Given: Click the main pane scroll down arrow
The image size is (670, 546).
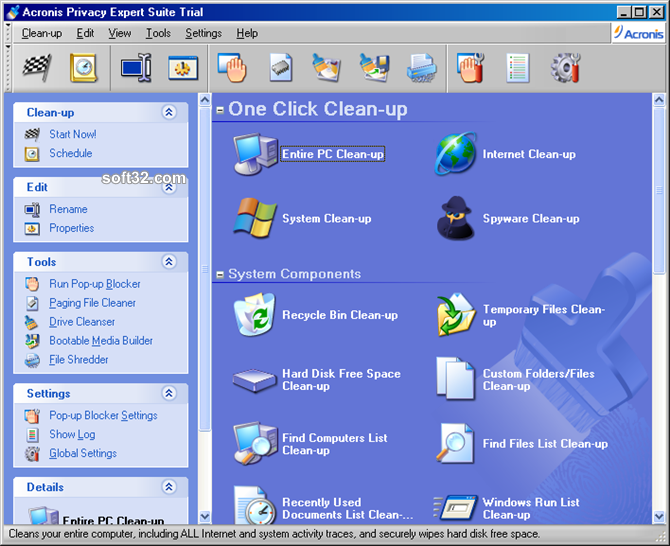Looking at the screenshot, I should point(659,517).
